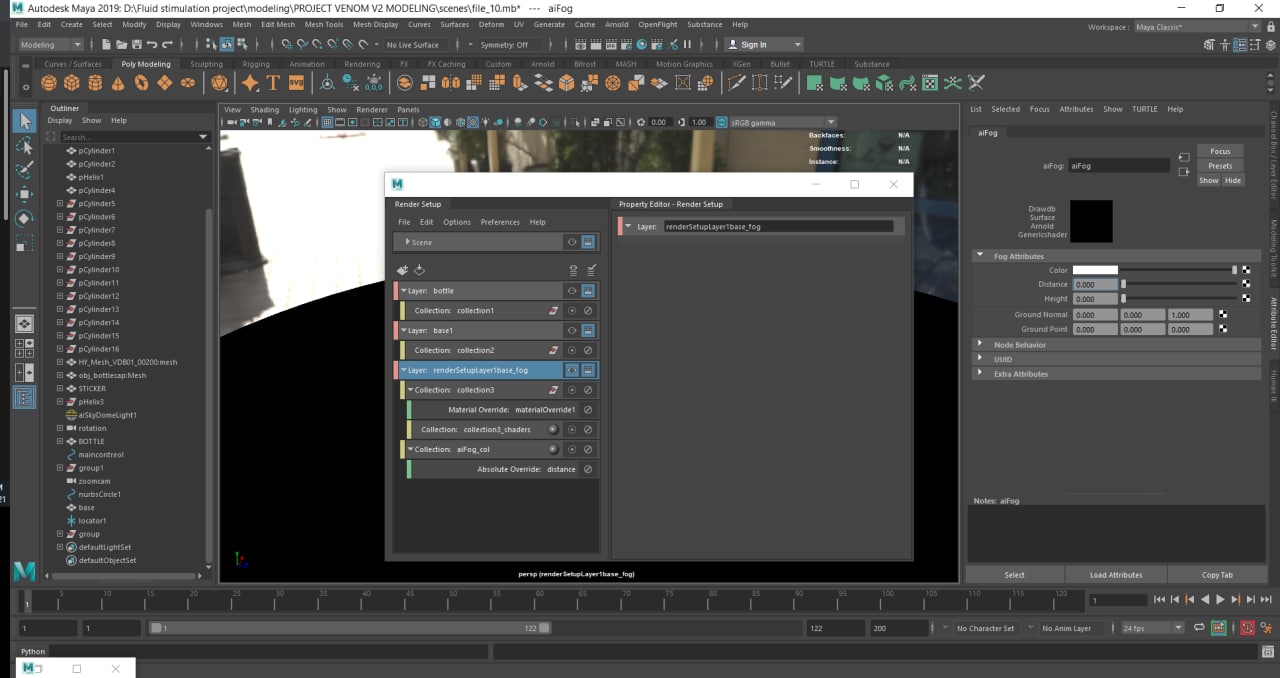The height and width of the screenshot is (678, 1280).
Task: Click Create Render Layer icon in Render Setup
Action: point(402,270)
